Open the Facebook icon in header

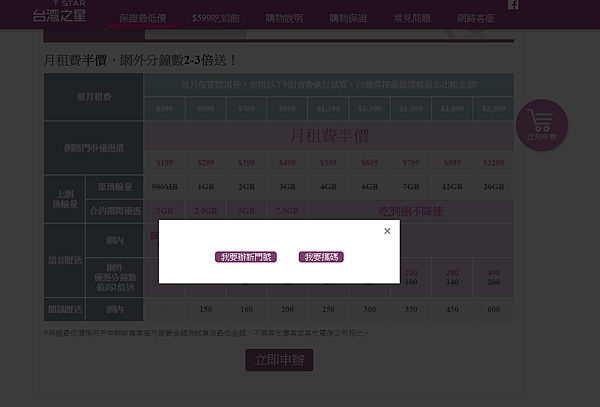[513, 4]
